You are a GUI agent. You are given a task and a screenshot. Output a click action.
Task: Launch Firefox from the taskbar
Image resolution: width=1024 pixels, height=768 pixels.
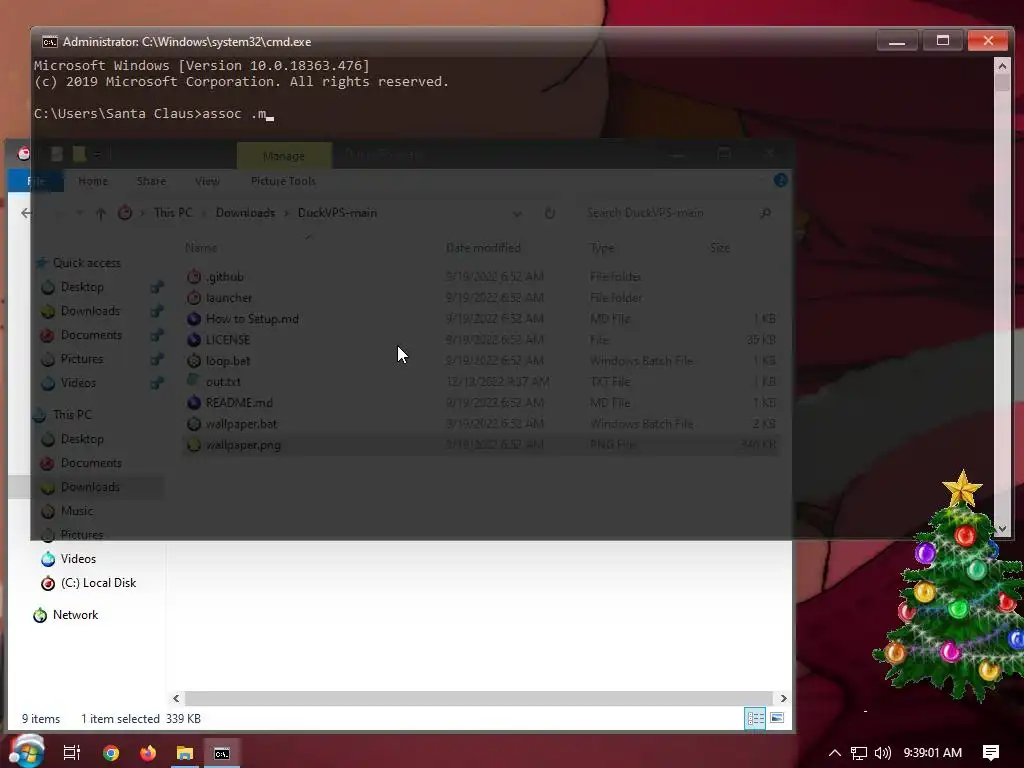148,753
